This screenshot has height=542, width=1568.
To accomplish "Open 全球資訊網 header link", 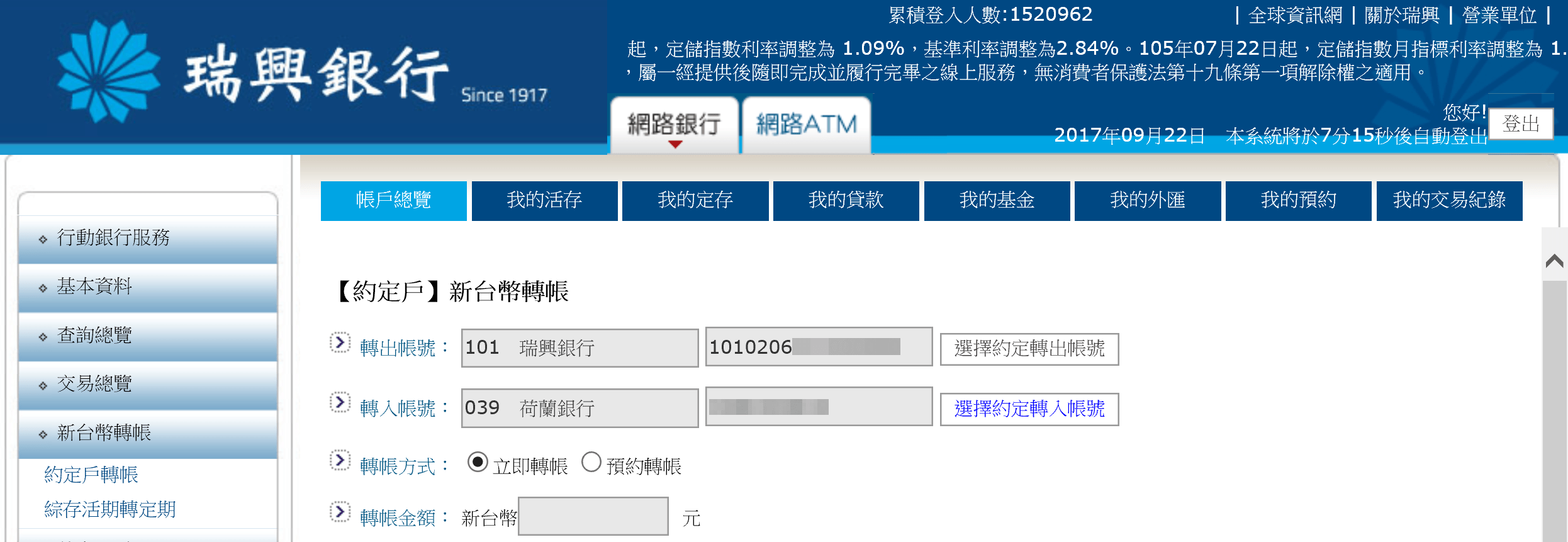I will click(x=1296, y=15).
